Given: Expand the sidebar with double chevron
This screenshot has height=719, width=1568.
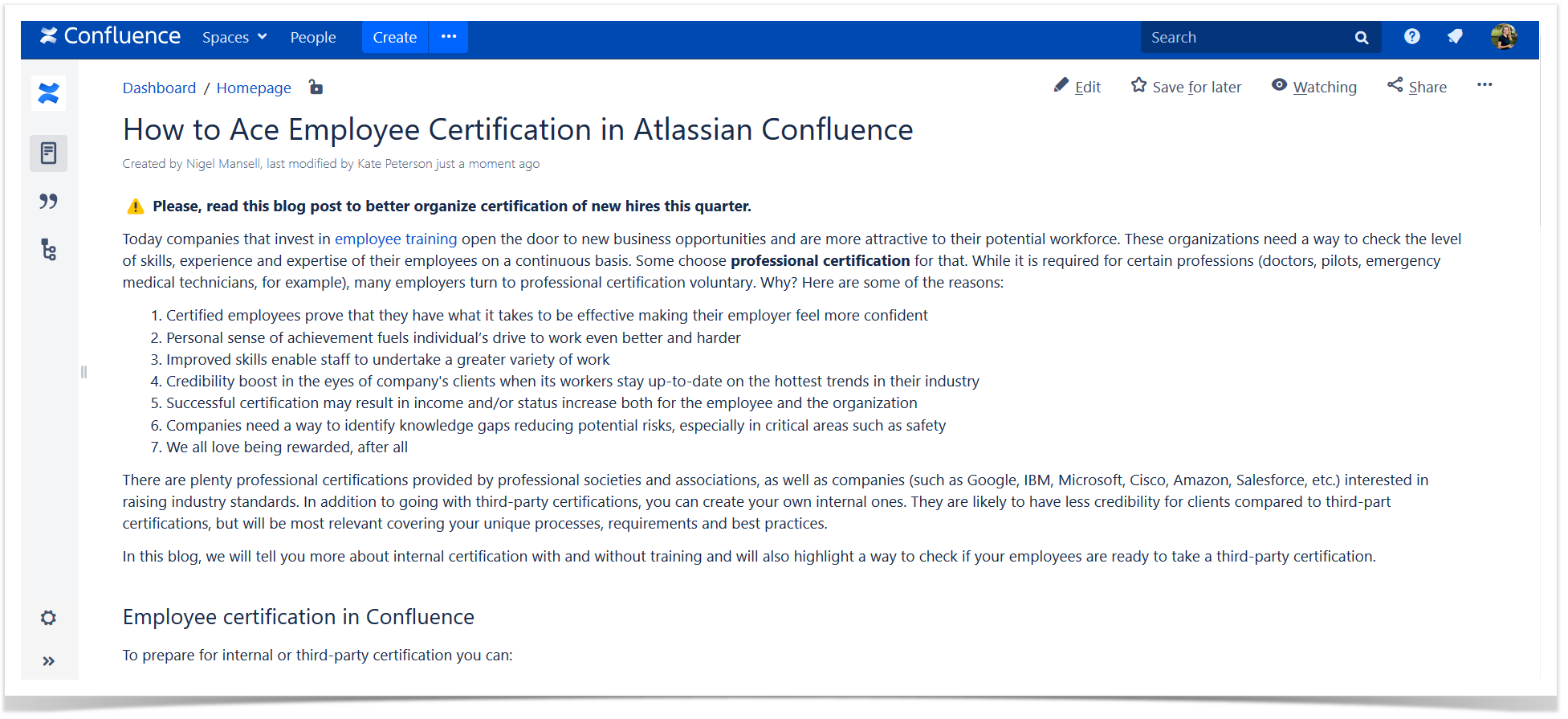Looking at the screenshot, I should pyautogui.click(x=49, y=661).
